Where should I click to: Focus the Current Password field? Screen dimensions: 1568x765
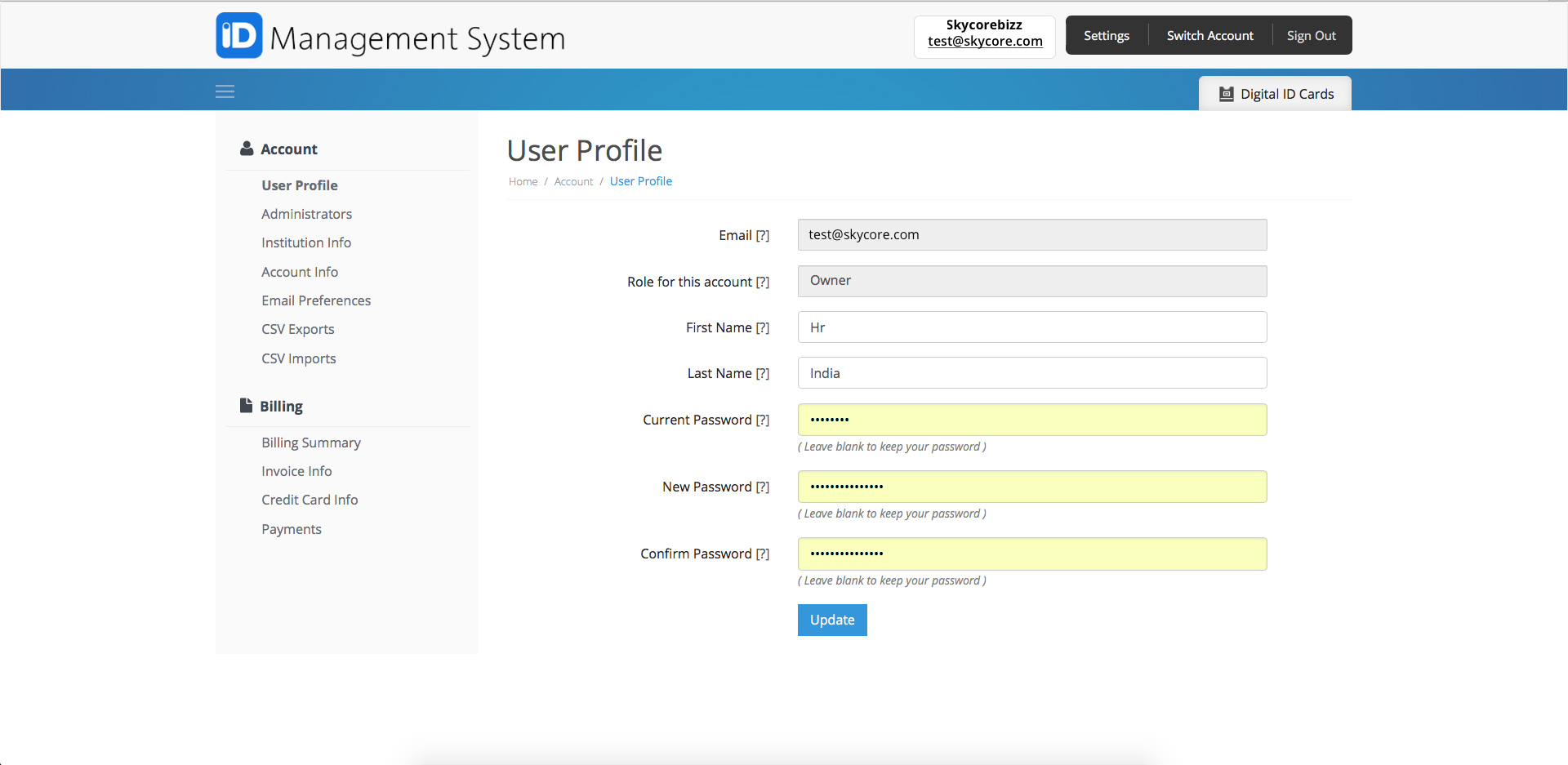[1032, 420]
